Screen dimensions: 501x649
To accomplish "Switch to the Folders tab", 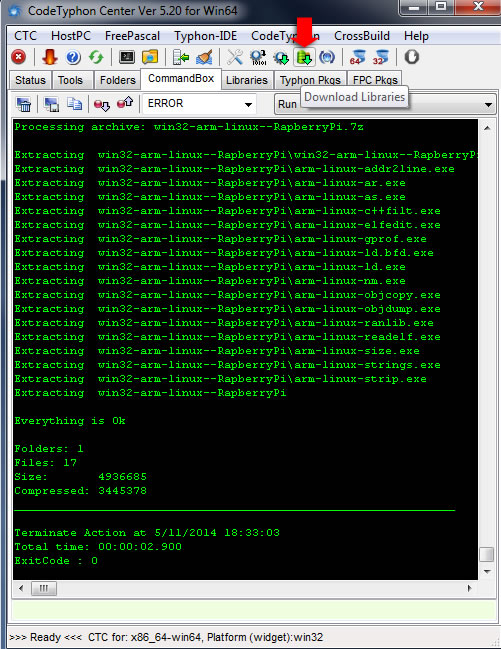I will coord(118,80).
